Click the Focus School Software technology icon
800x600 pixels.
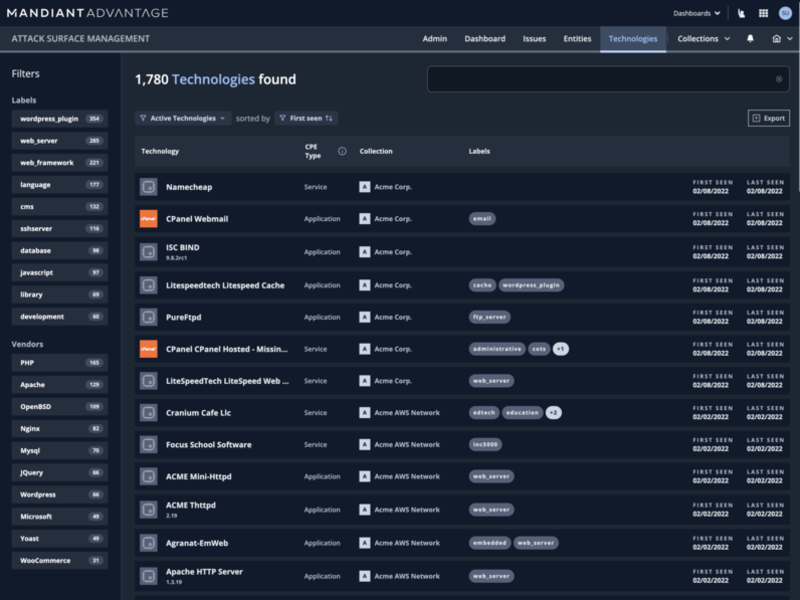(148, 444)
